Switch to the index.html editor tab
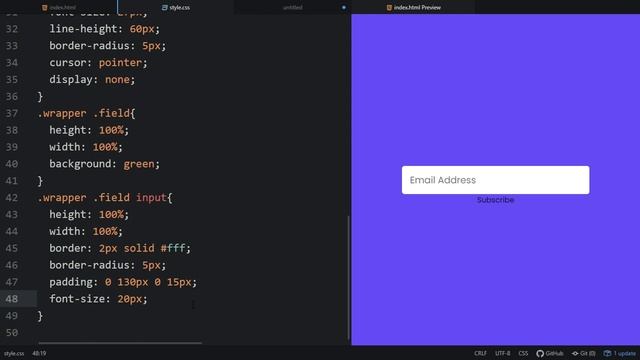The image size is (640, 360). (x=59, y=7)
